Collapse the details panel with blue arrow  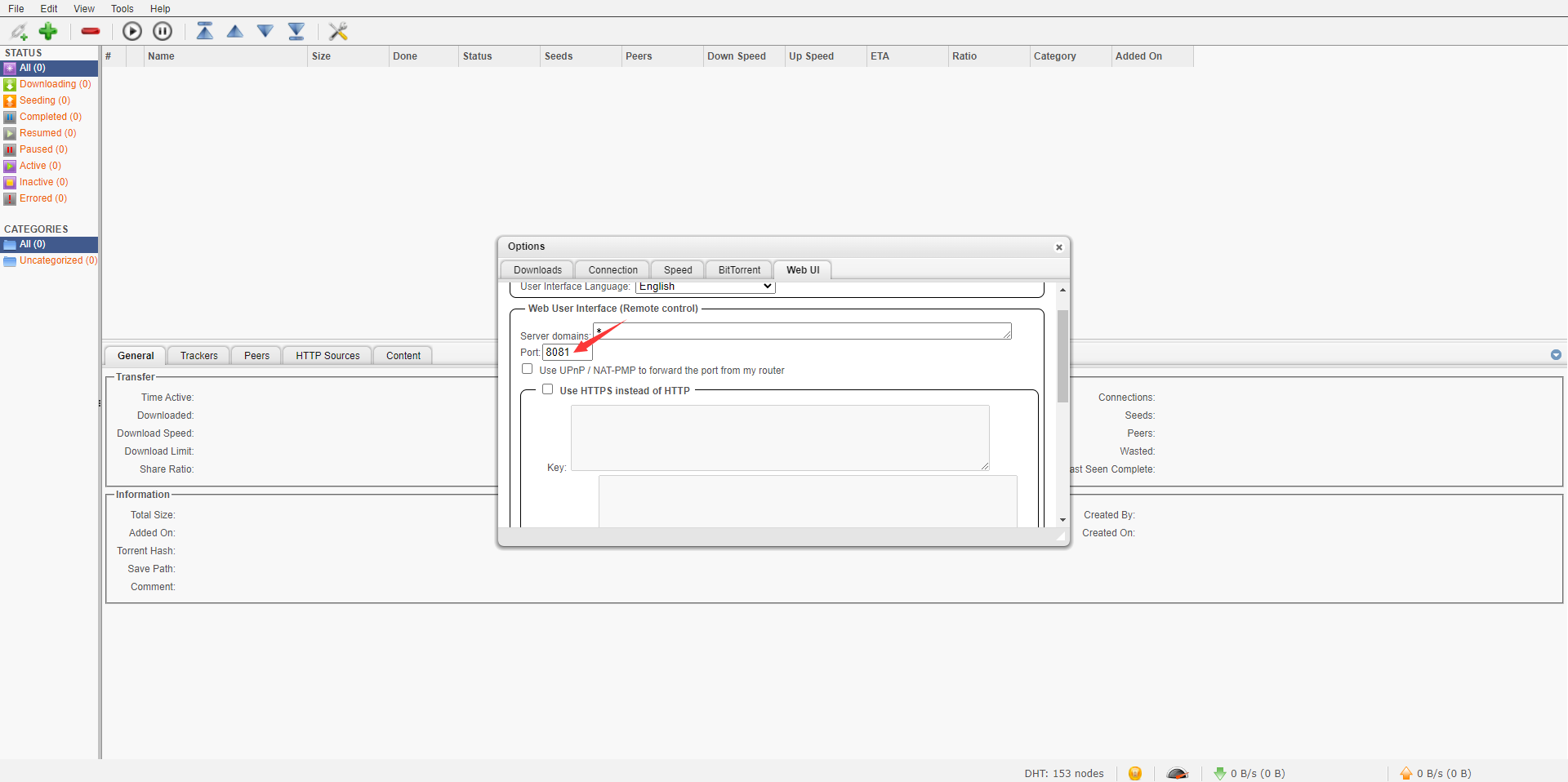tap(1556, 355)
